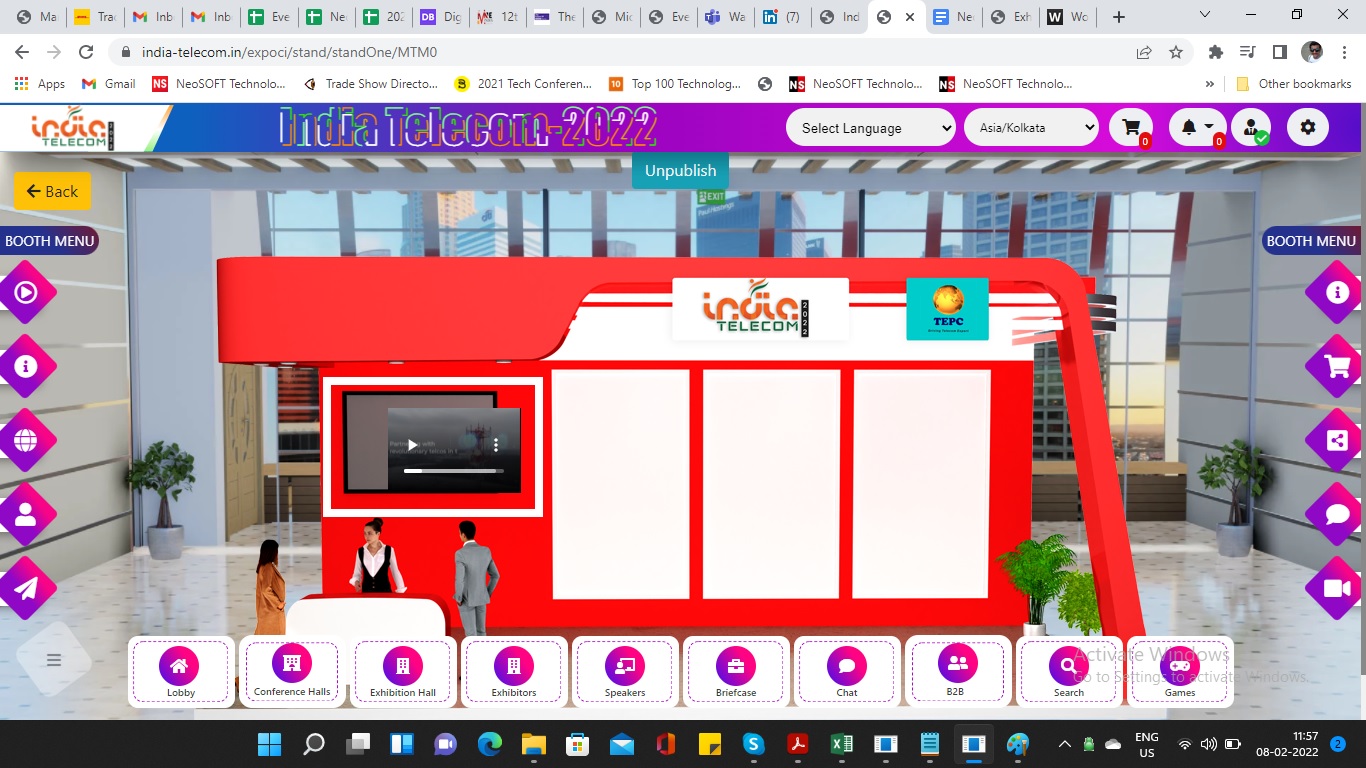This screenshot has height=768, width=1366.
Task: Play the booth screen video
Action: point(412,445)
